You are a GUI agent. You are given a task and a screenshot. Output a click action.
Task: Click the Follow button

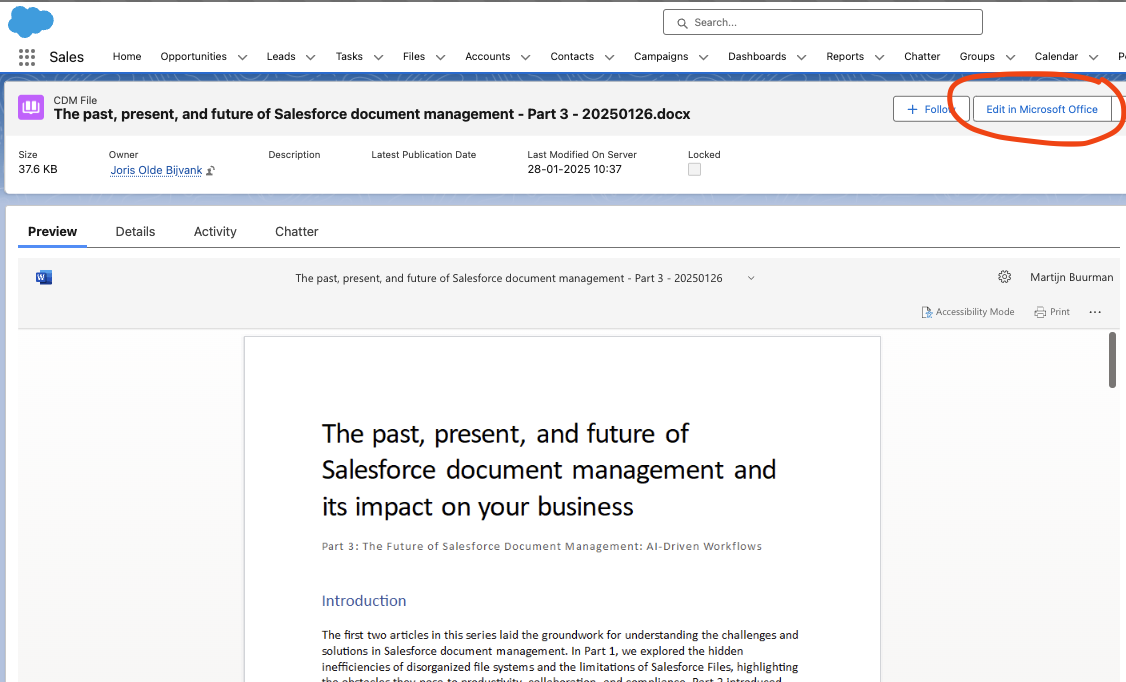931,109
